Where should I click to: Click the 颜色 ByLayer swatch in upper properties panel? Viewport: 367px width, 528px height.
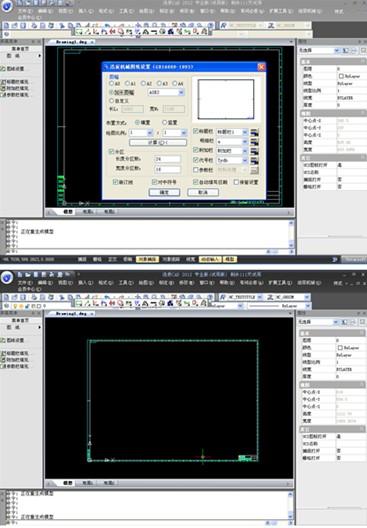[x=341, y=76]
